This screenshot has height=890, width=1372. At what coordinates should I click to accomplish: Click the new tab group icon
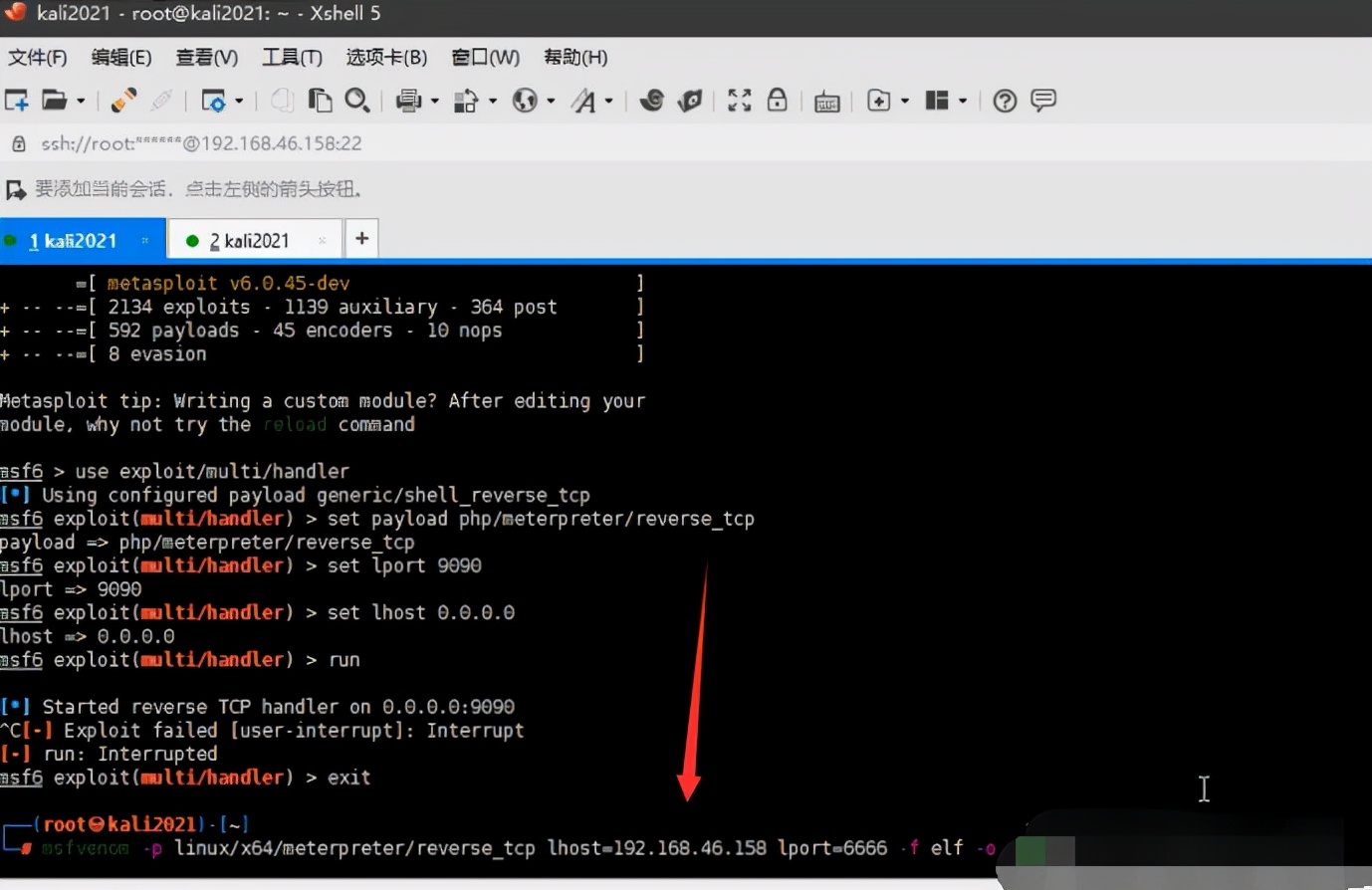[x=878, y=100]
